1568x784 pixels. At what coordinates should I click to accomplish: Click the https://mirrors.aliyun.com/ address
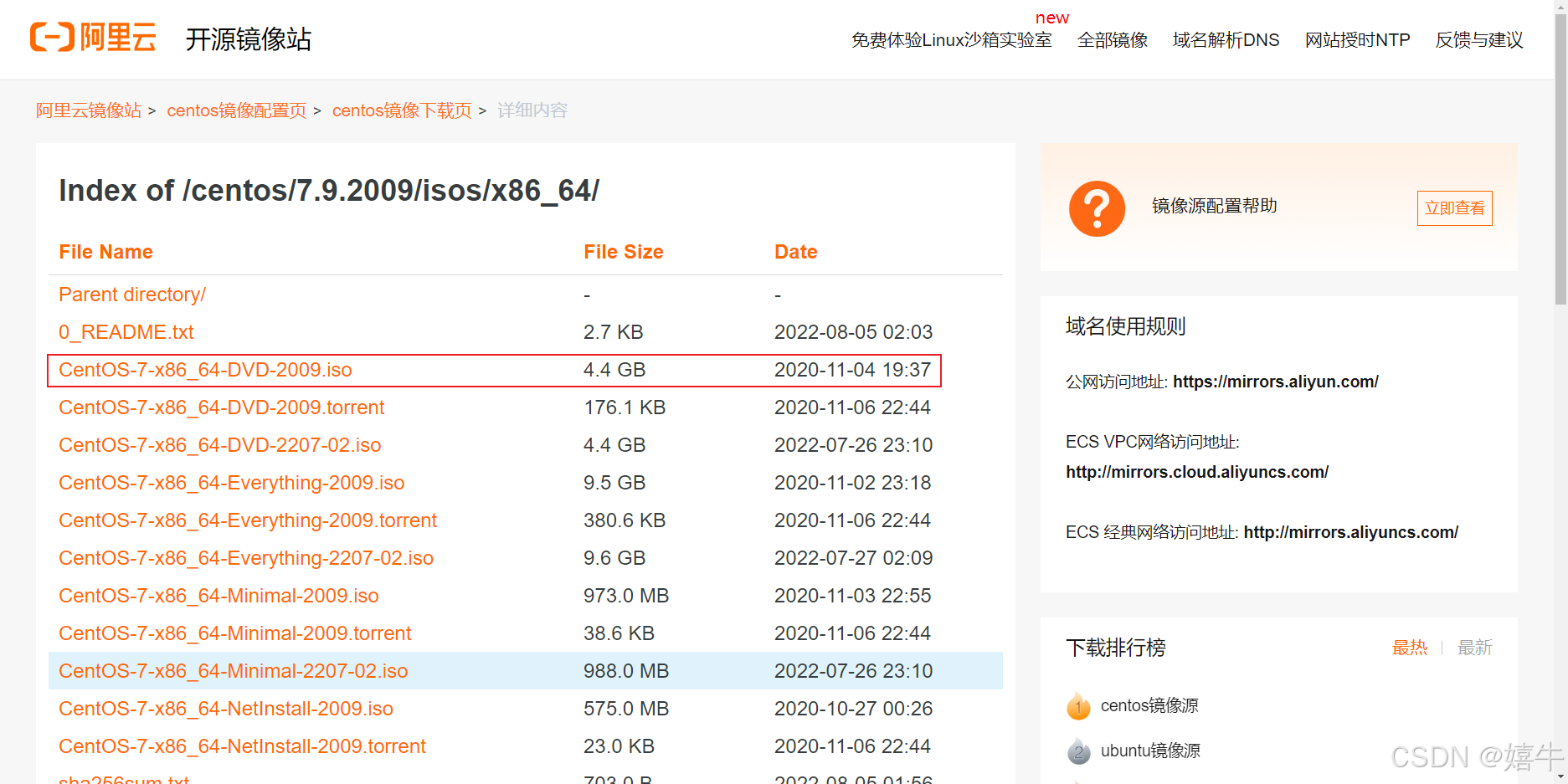tap(1275, 382)
